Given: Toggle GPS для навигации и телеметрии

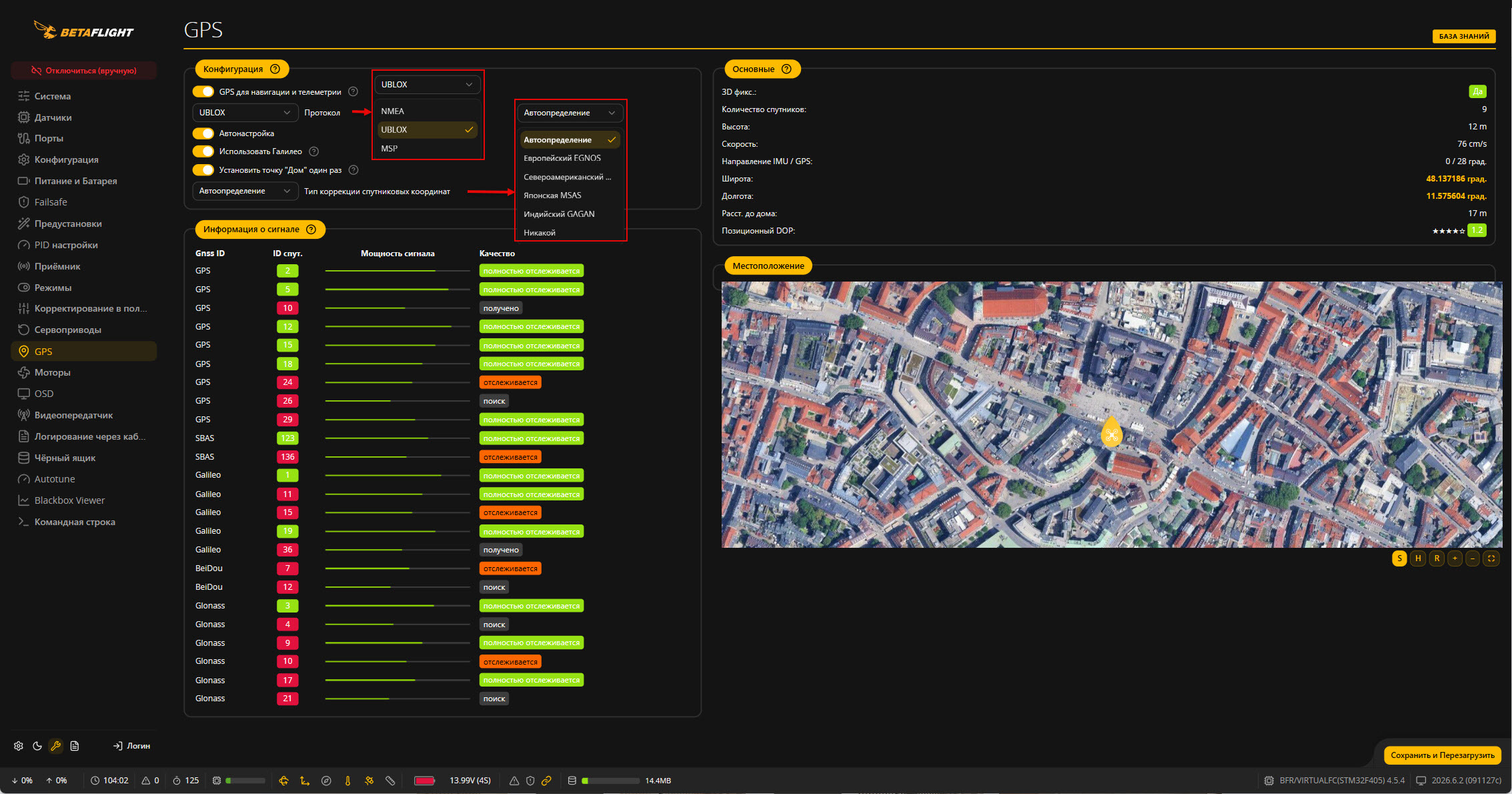Looking at the screenshot, I should 203,92.
